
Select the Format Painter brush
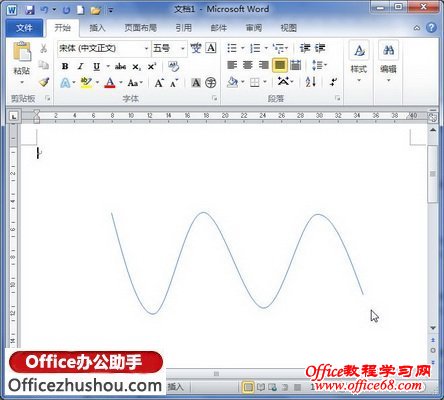pos(44,82)
